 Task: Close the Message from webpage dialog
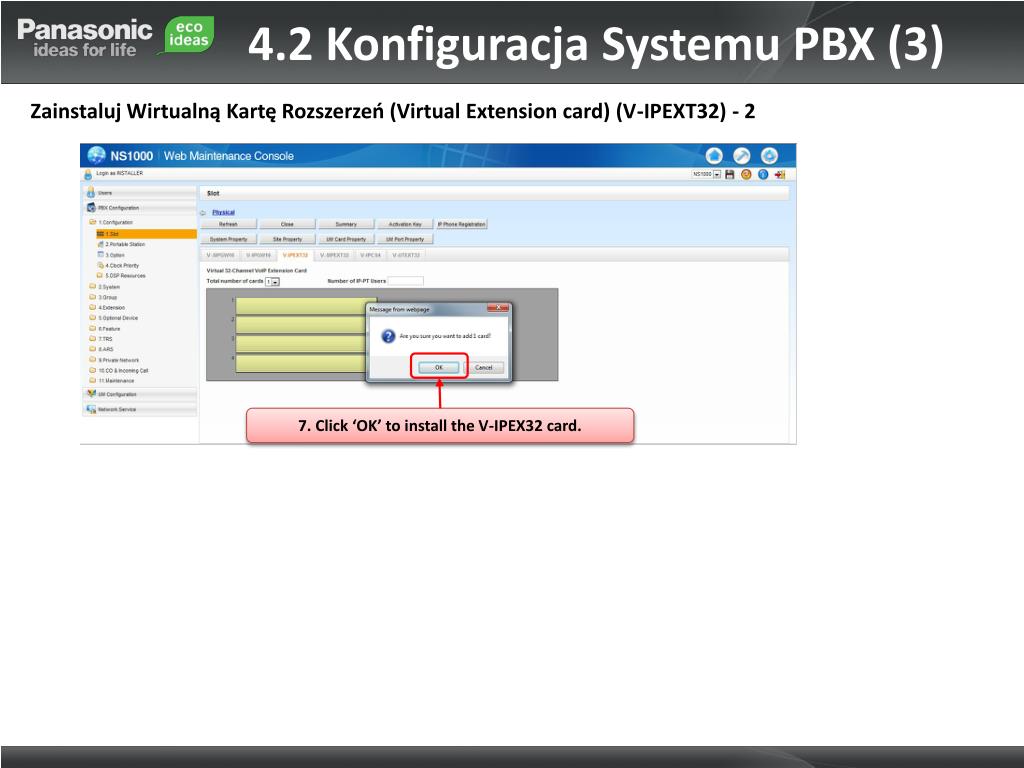click(498, 308)
